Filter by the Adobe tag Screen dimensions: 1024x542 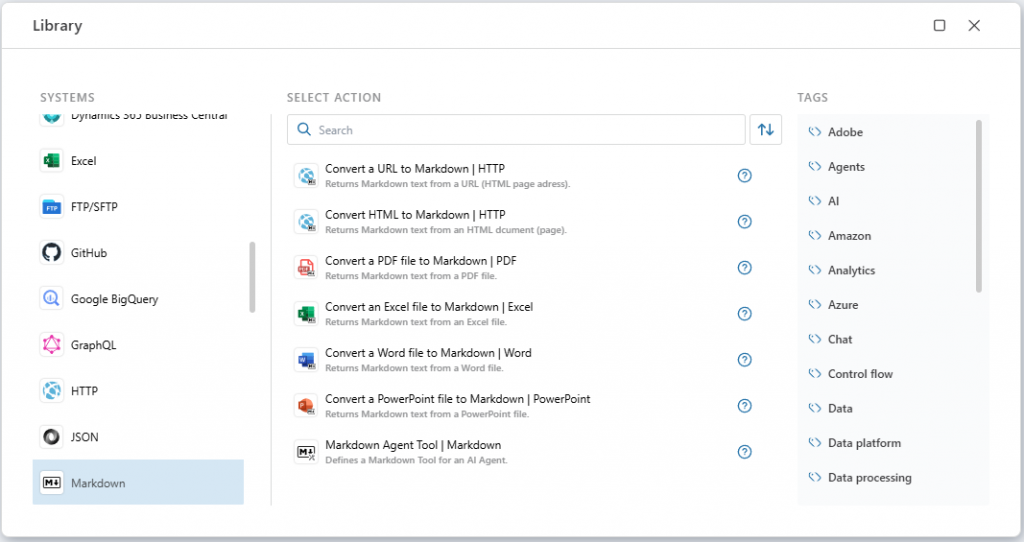[845, 132]
